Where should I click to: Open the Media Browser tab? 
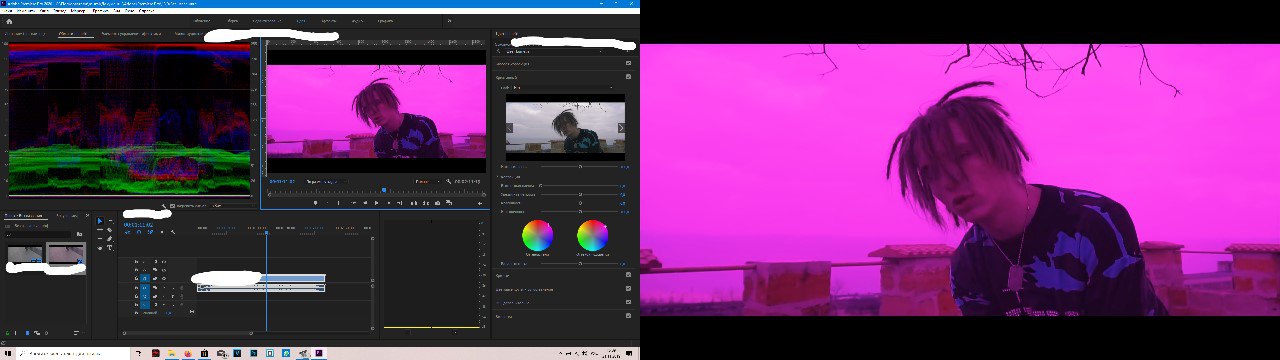pyautogui.click(x=66, y=216)
